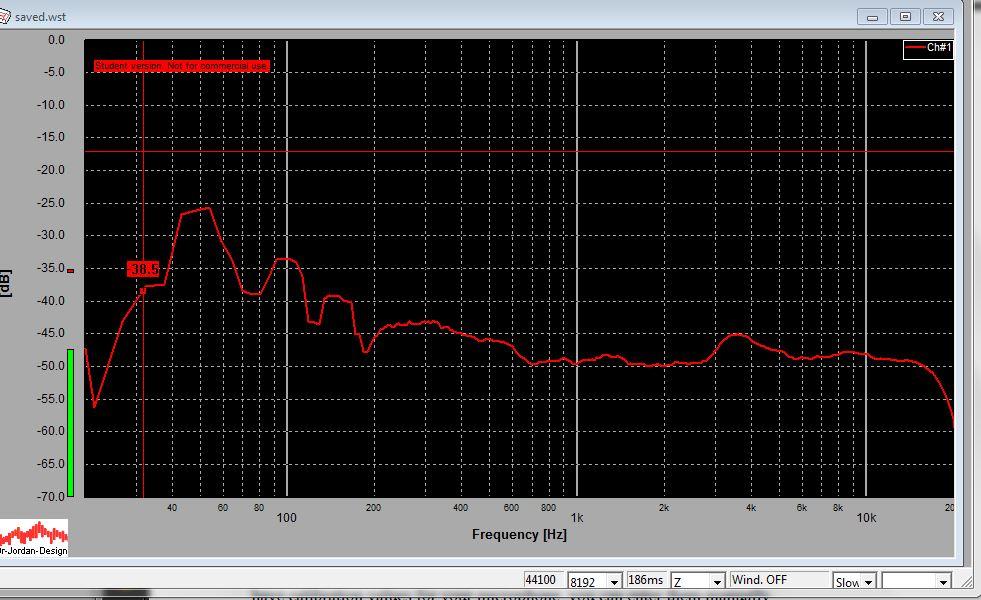Click the Frequency [Hz] axis label

(x=518, y=535)
